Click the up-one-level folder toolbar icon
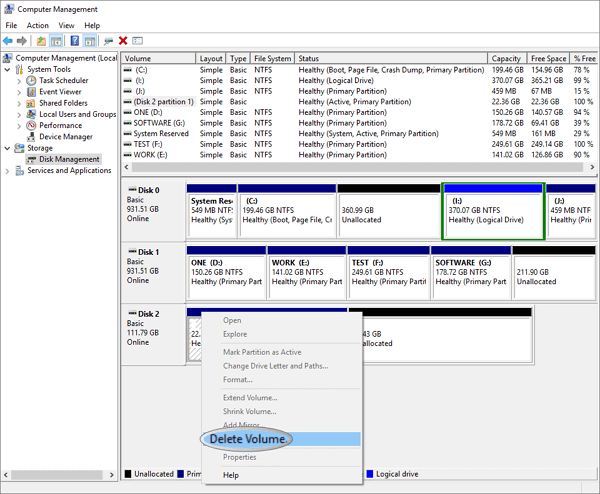Viewport: 600px width, 494px height. 41,41
